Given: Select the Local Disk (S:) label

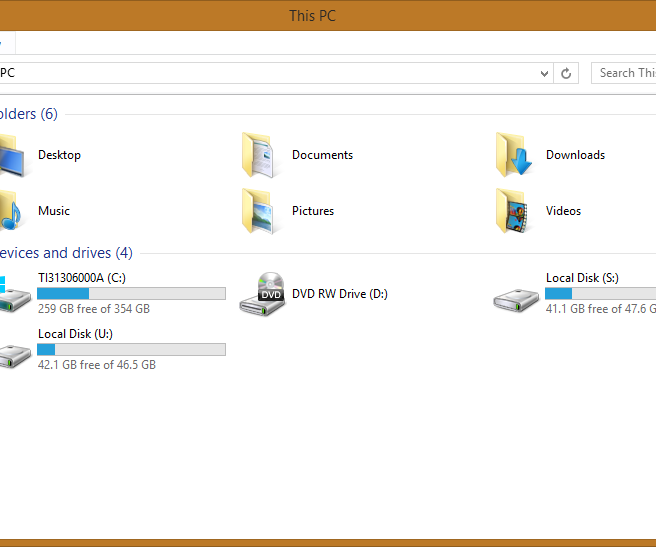Looking at the screenshot, I should (x=582, y=278).
